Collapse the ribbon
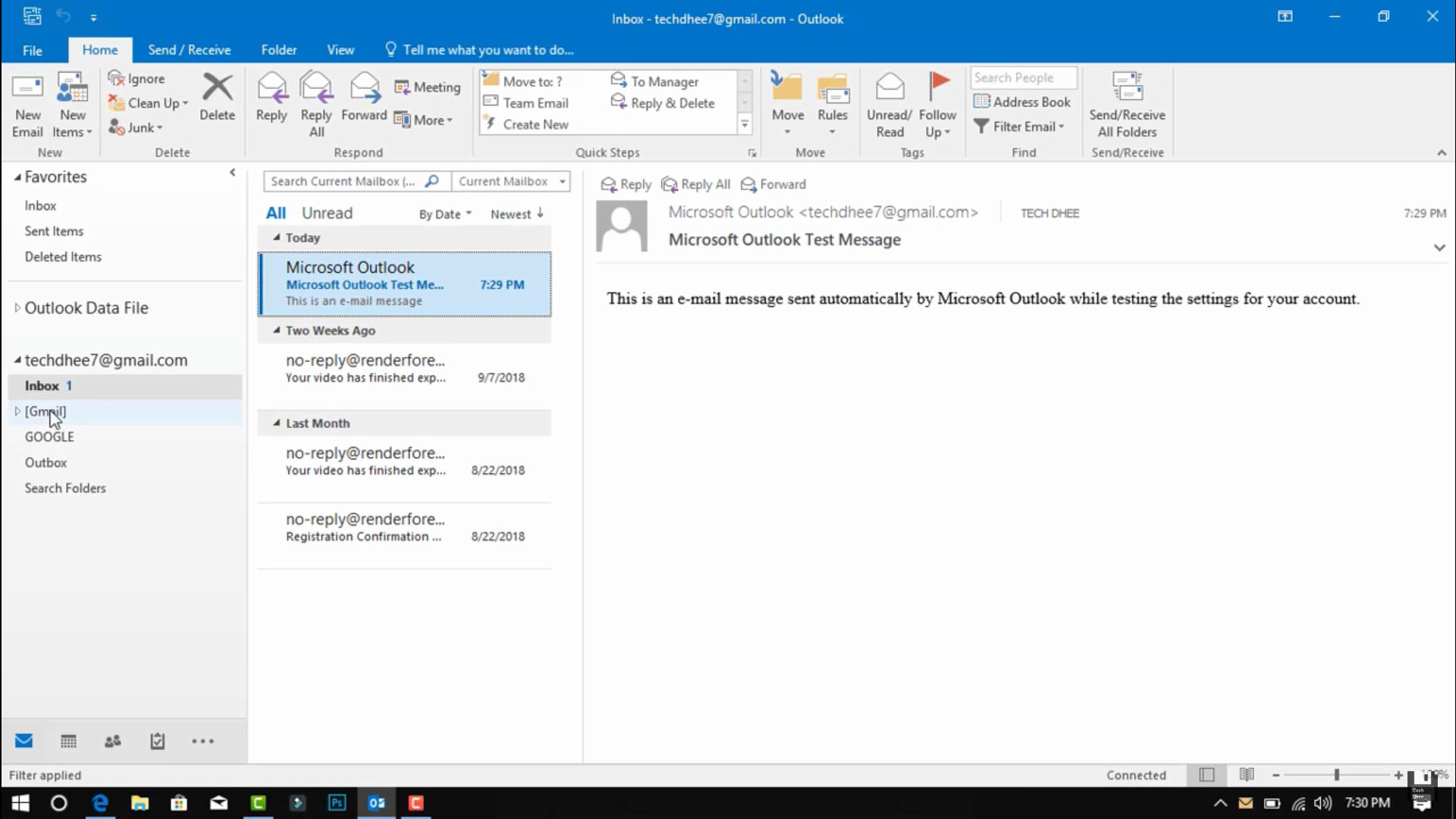Image resolution: width=1456 pixels, height=819 pixels. pyautogui.click(x=1442, y=152)
